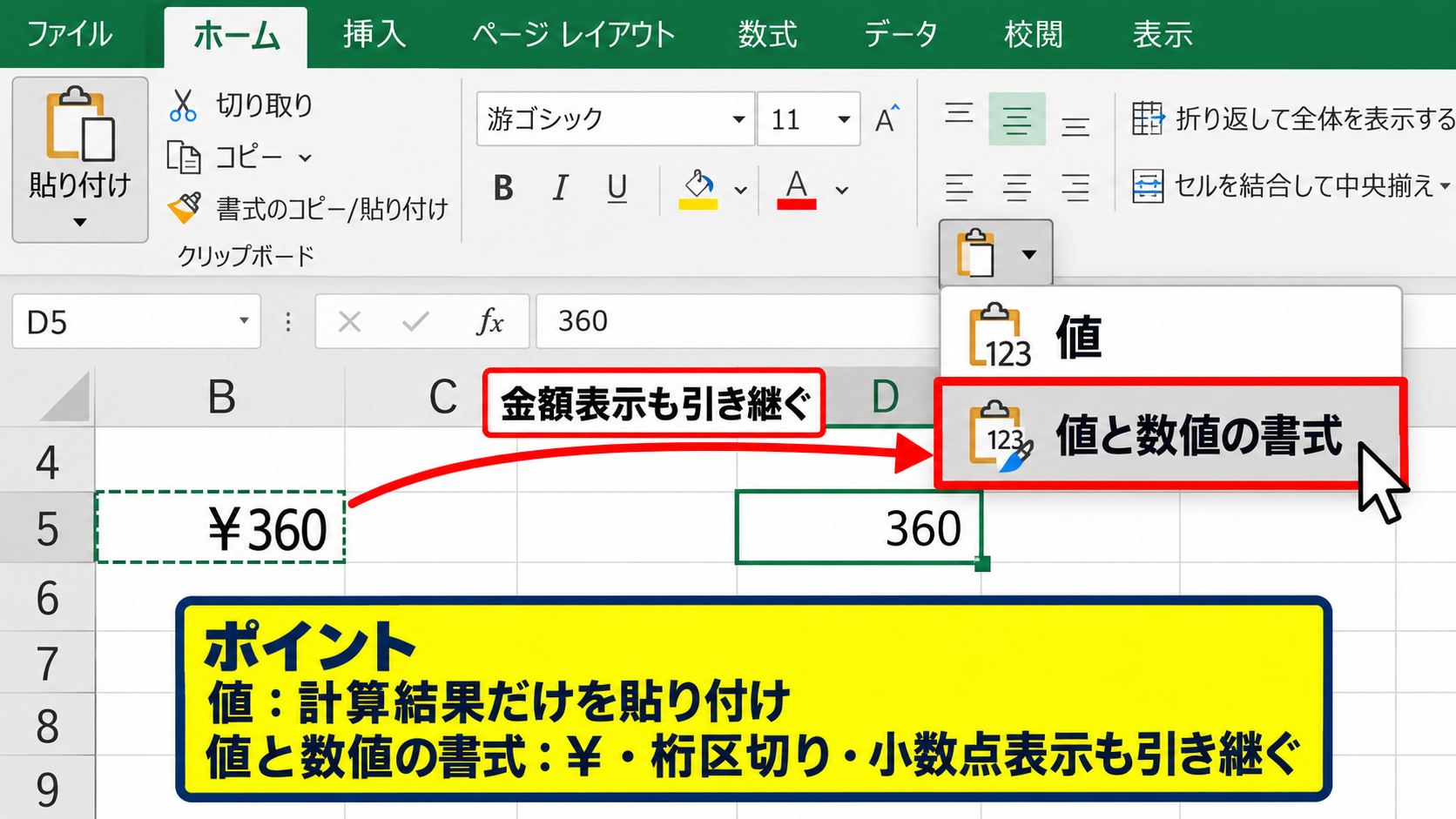The height and width of the screenshot is (819, 1456).
Task: Select cell B5 containing ¥360
Action: (x=220, y=528)
